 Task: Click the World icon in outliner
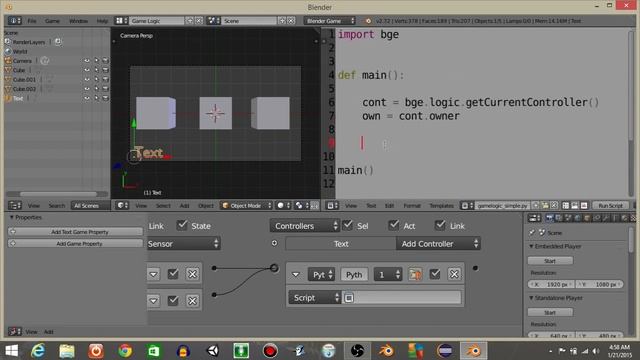click(x=8, y=51)
